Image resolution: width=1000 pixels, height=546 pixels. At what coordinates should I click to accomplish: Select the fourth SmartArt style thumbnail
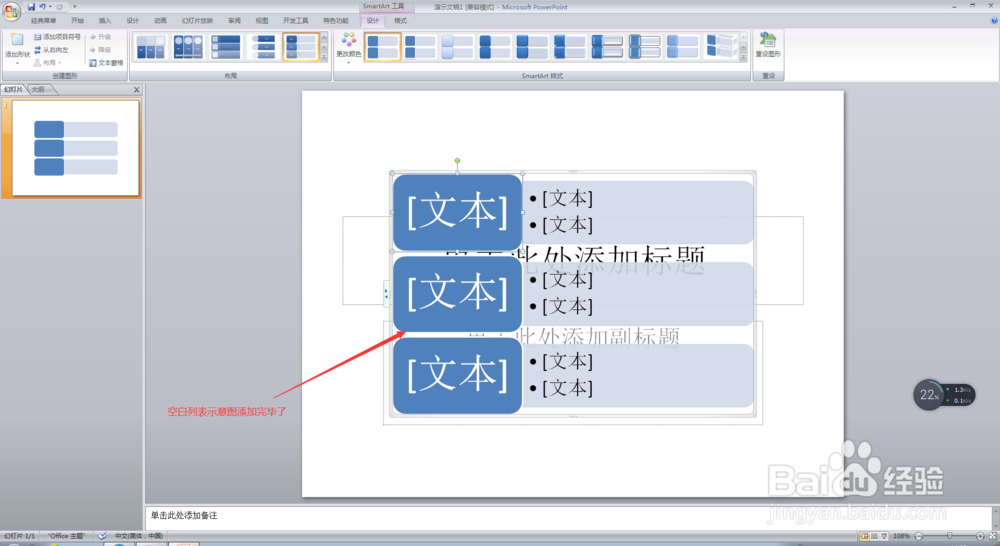[496, 47]
